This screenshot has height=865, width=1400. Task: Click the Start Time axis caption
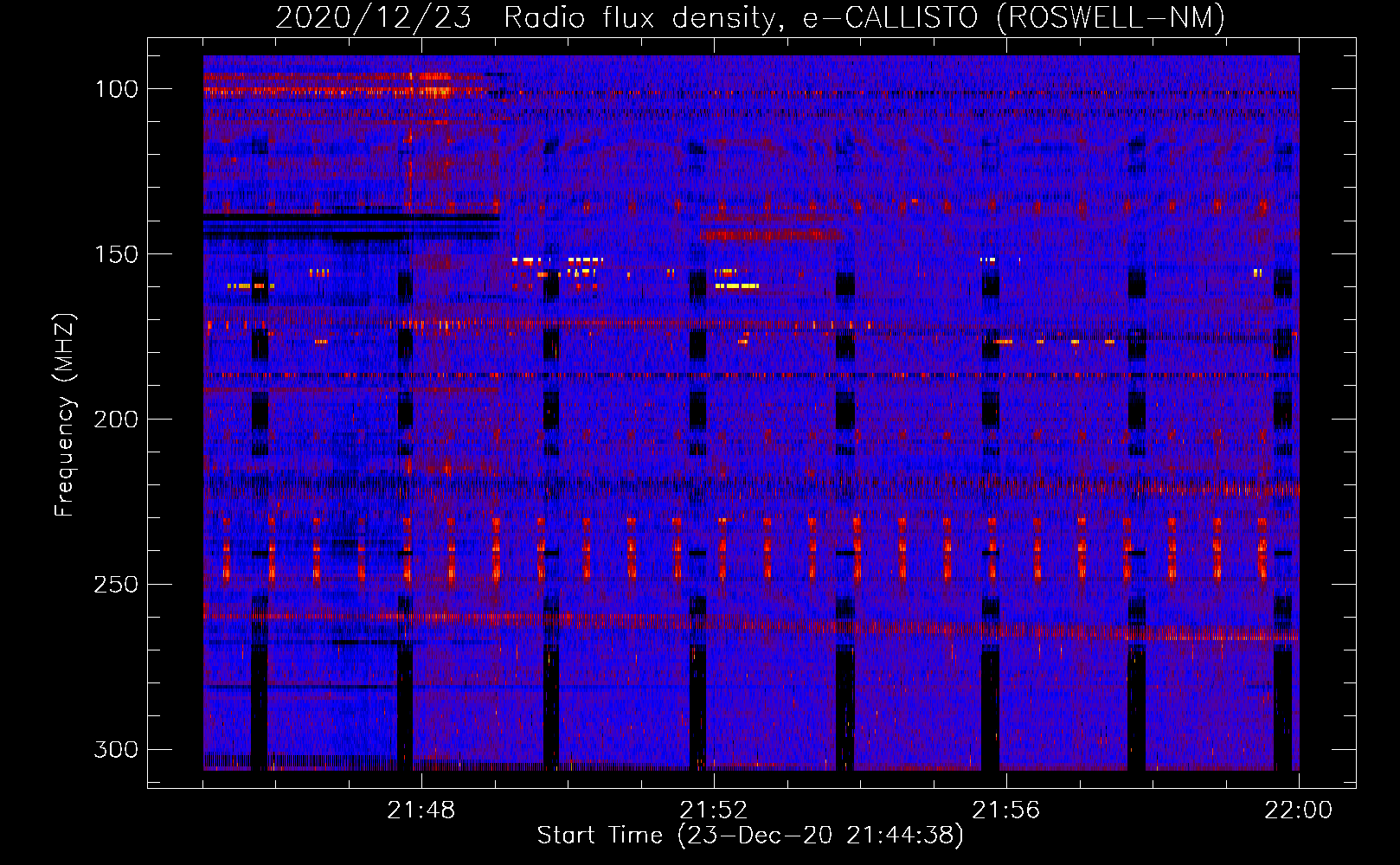[x=750, y=836]
